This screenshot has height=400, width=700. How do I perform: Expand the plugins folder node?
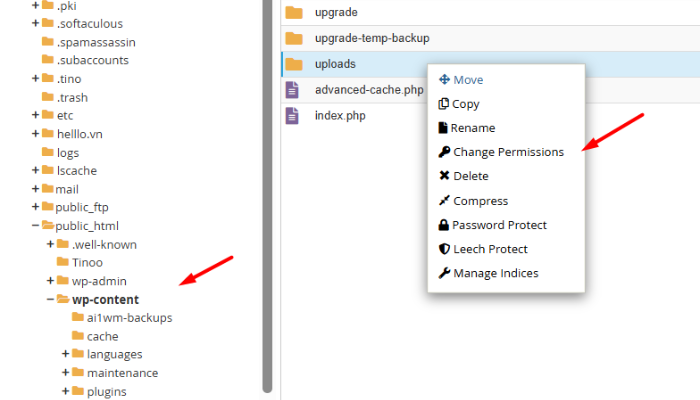coord(65,391)
